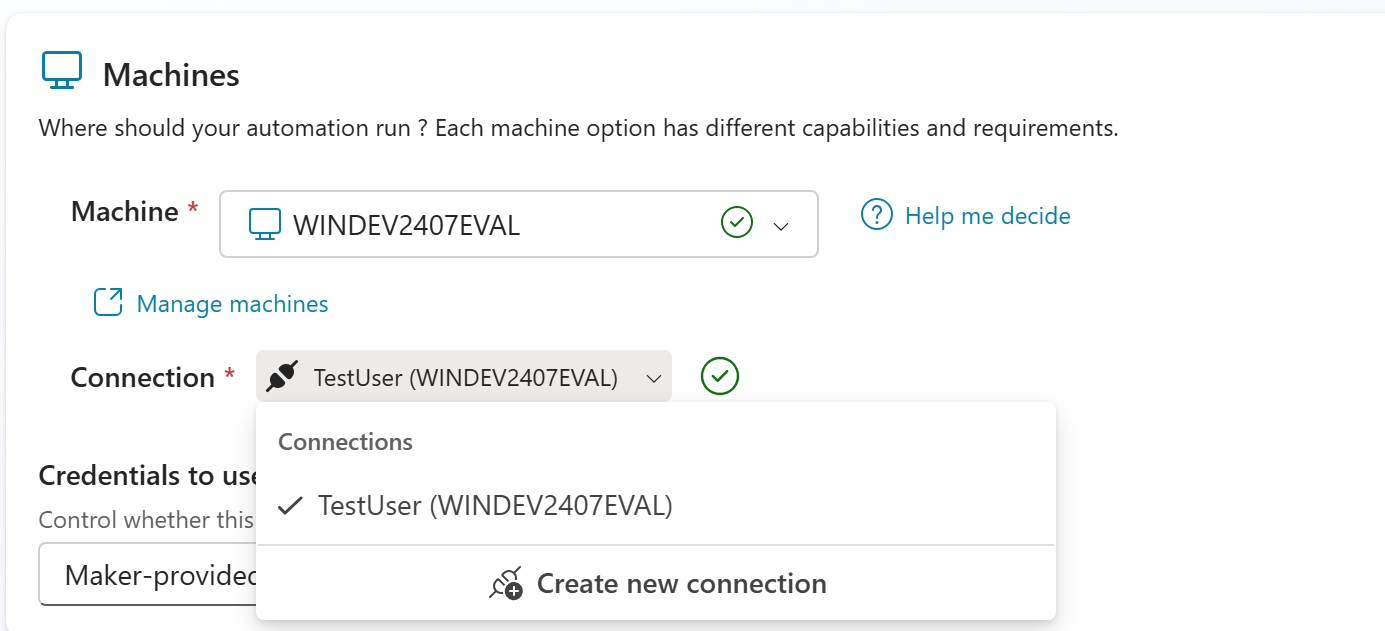Click the green validation check right of Connection
The height and width of the screenshot is (631, 1385).
720,377
